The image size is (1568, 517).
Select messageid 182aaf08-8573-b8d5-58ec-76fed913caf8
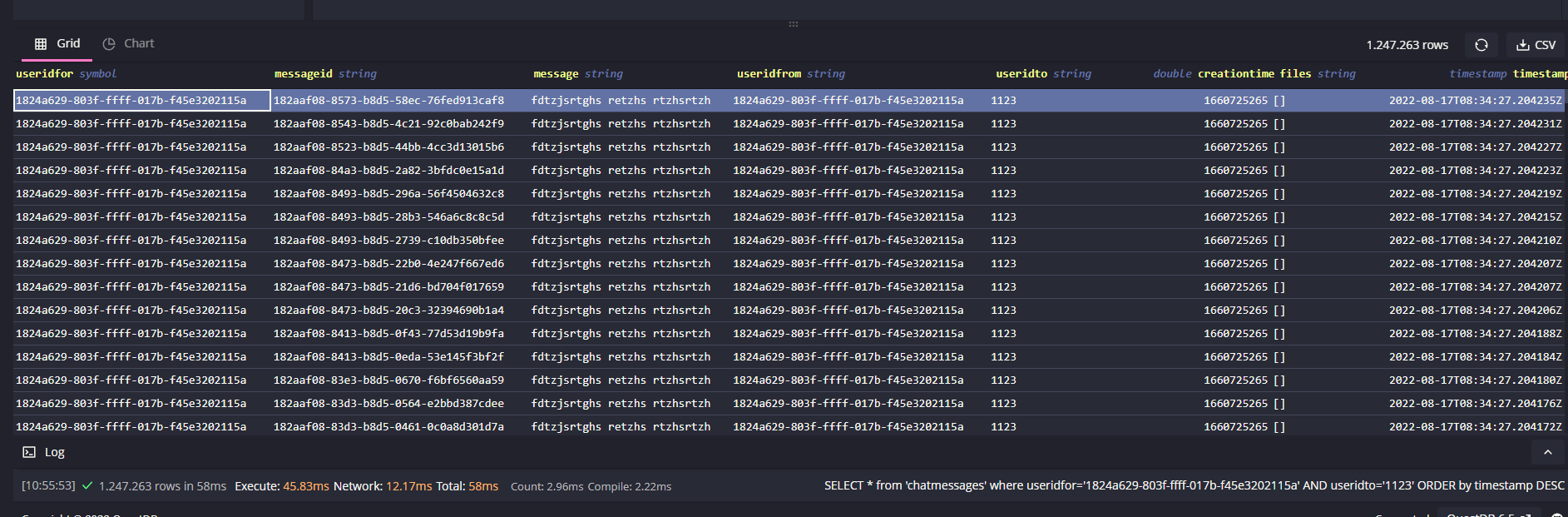(x=388, y=100)
